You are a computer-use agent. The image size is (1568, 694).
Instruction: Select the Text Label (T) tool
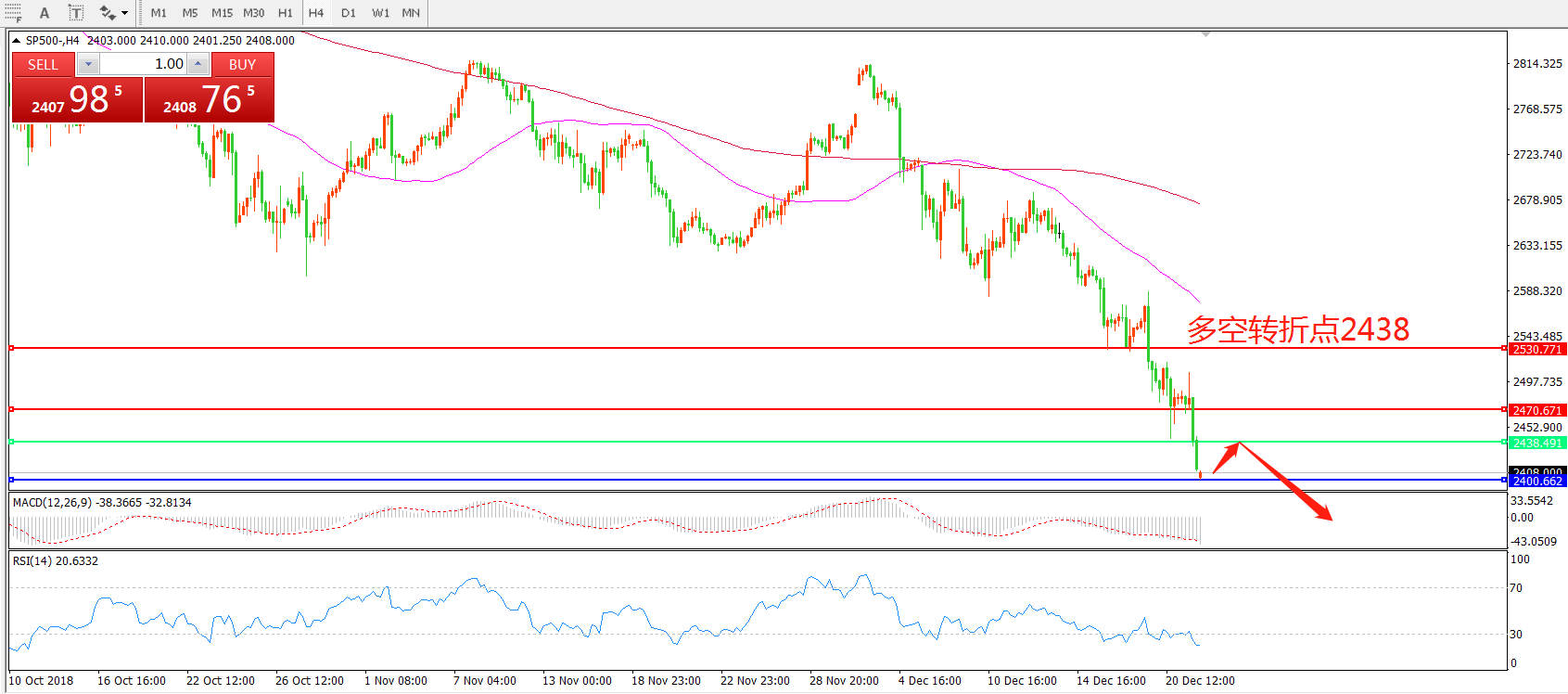[x=76, y=13]
